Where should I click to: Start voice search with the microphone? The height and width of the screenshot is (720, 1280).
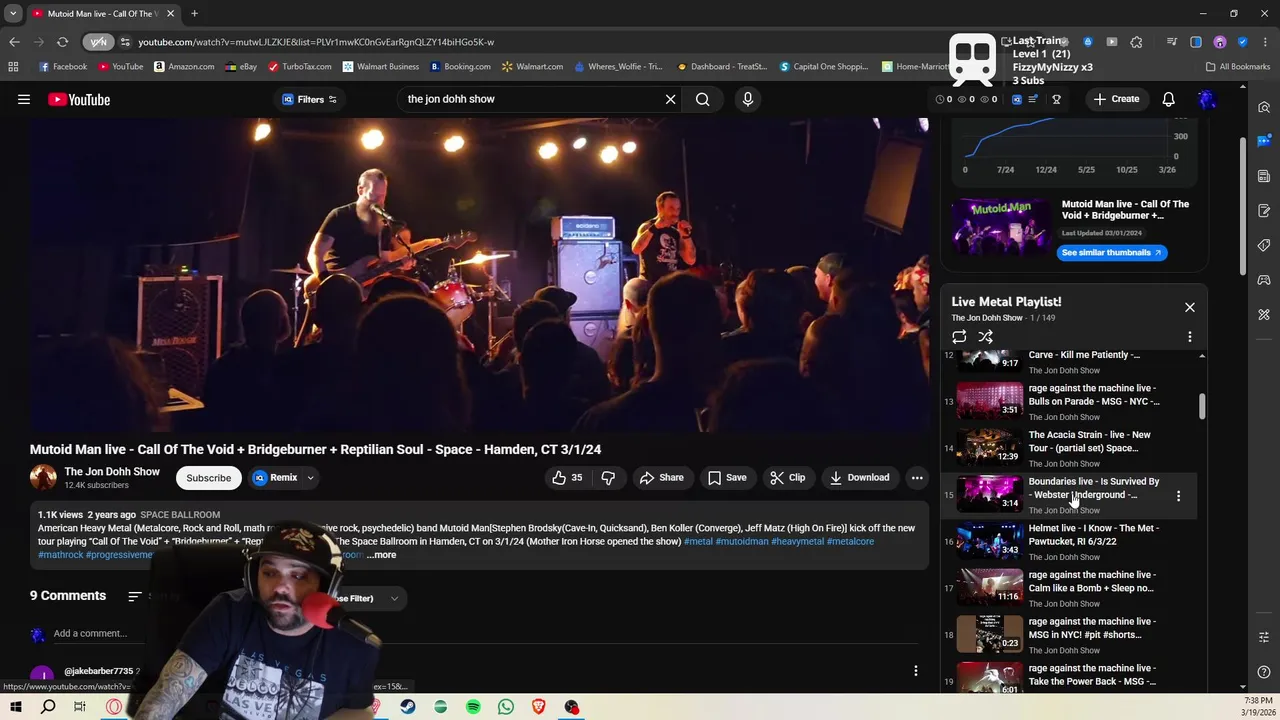click(747, 99)
